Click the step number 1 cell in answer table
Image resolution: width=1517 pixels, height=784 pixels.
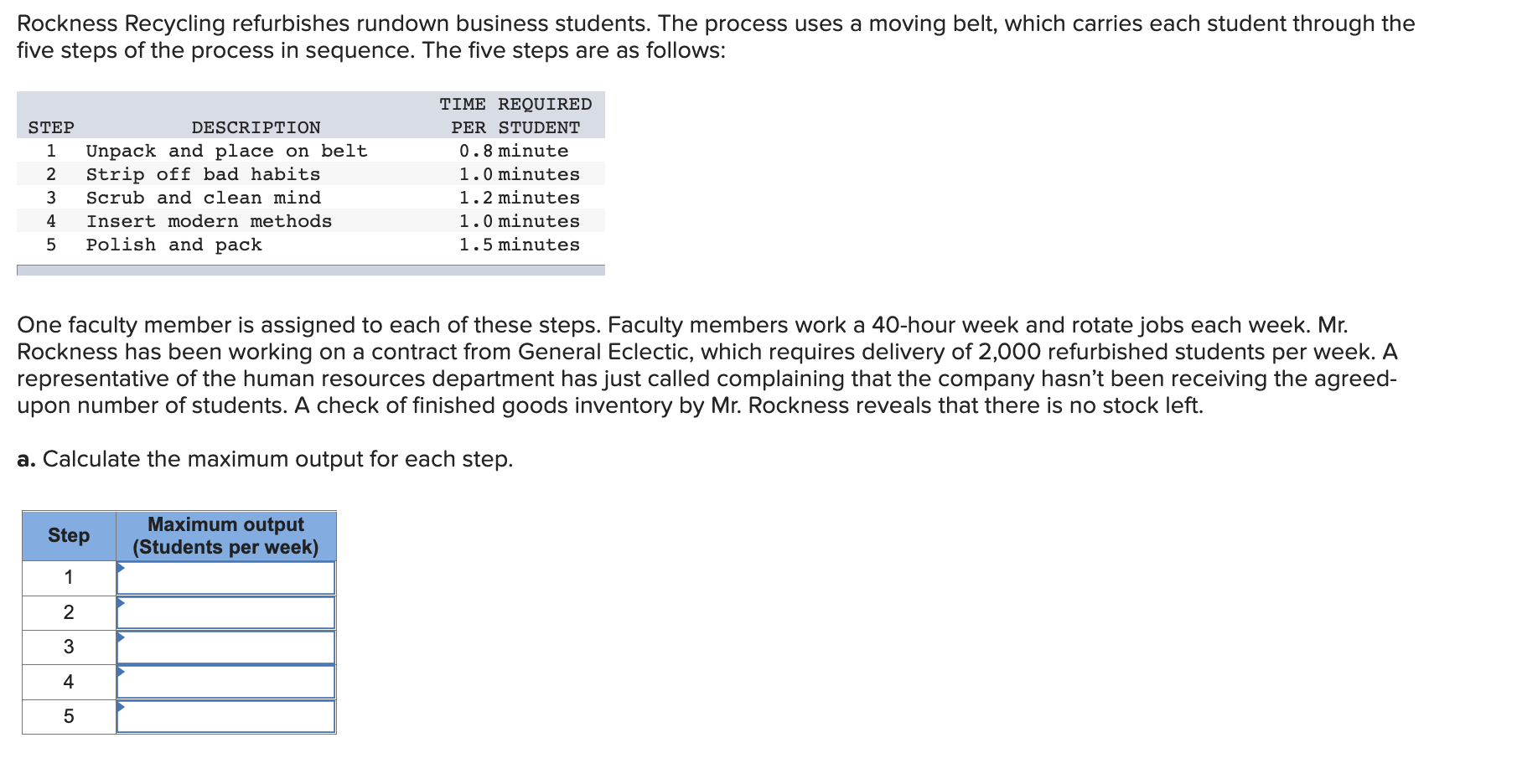(69, 578)
